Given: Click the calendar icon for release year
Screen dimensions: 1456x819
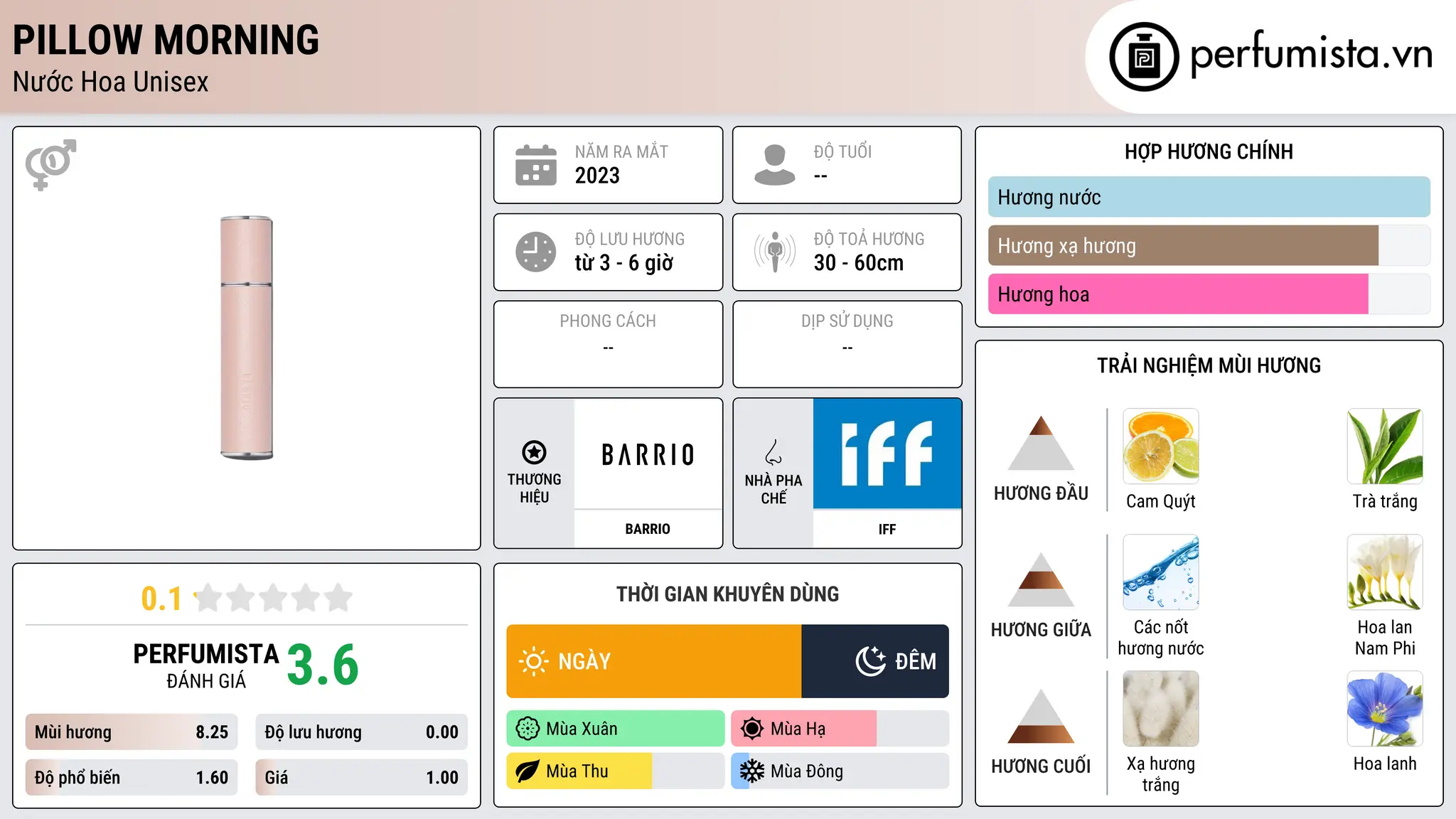Looking at the screenshot, I should point(536,165).
